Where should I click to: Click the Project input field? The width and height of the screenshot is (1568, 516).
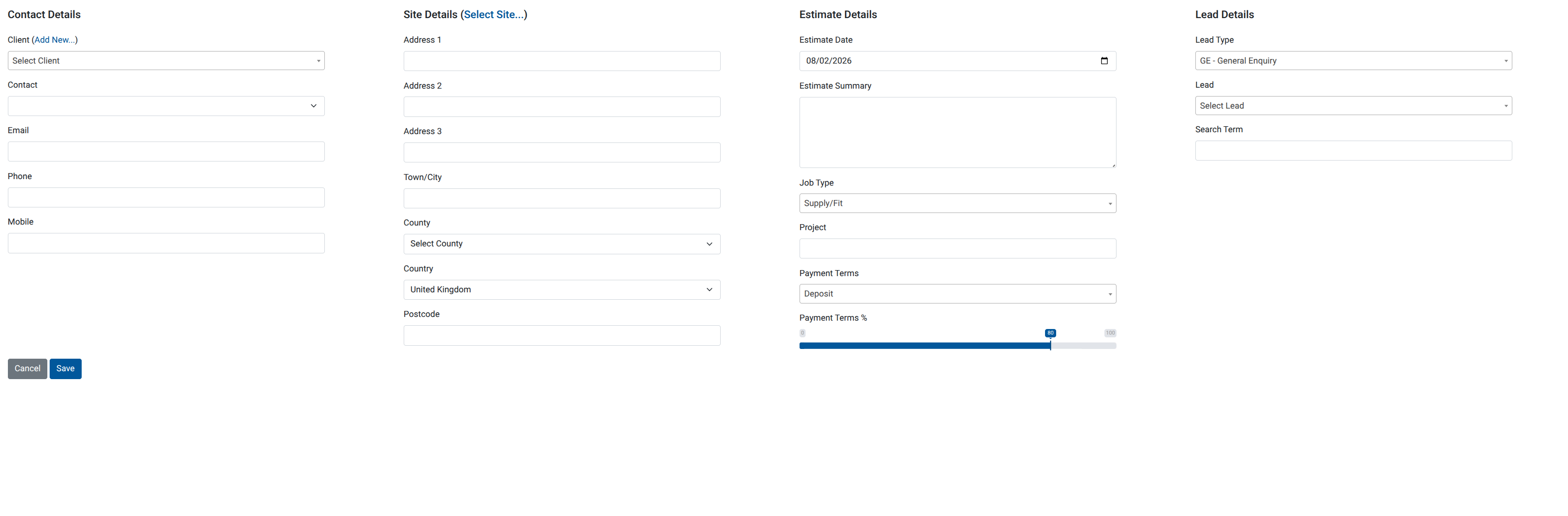957,248
